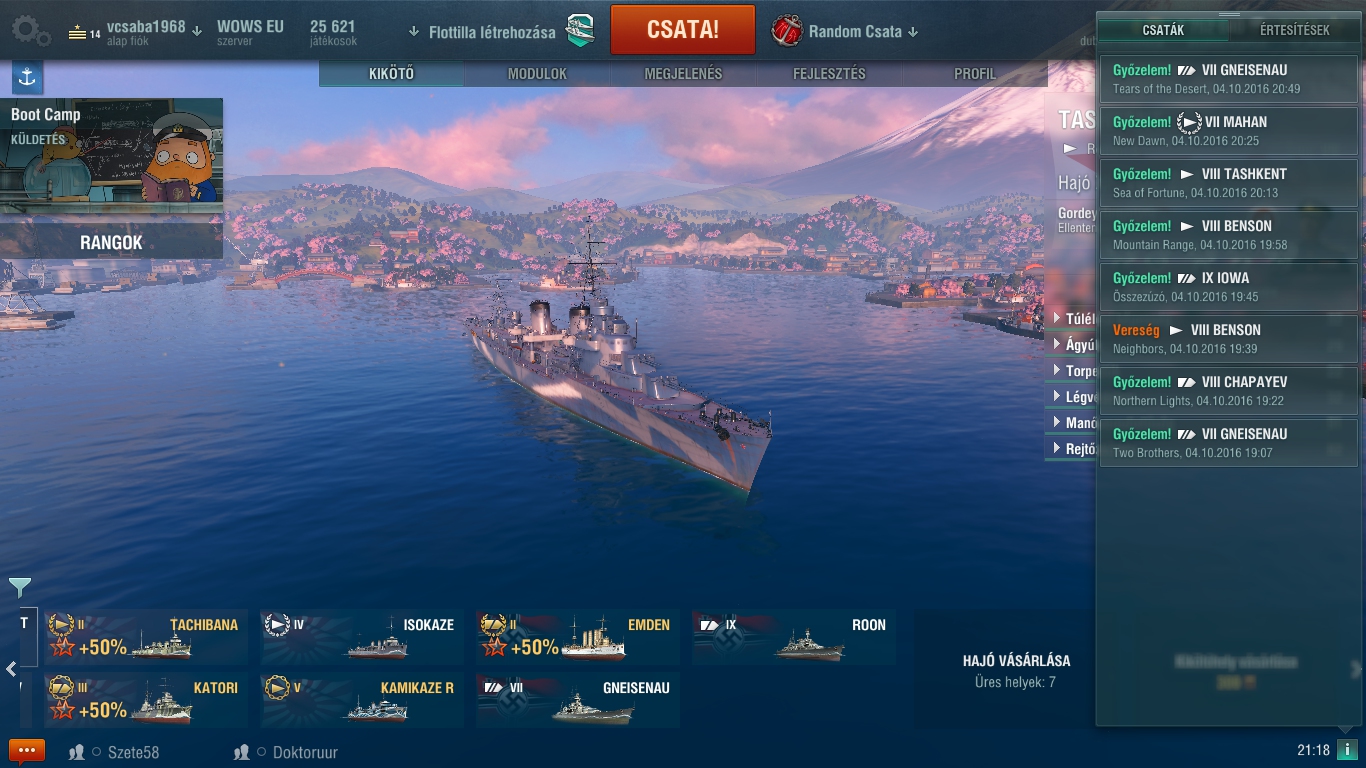Start the battle with the CSATA! button
Screen dimensions: 1366x768
[x=683, y=30]
